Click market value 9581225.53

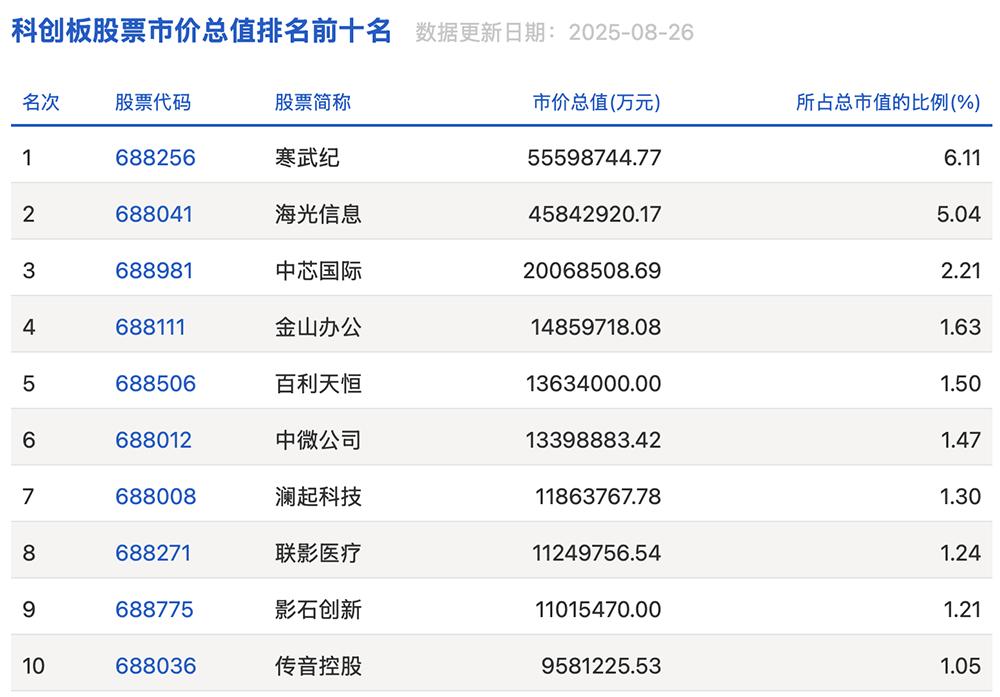point(601,666)
